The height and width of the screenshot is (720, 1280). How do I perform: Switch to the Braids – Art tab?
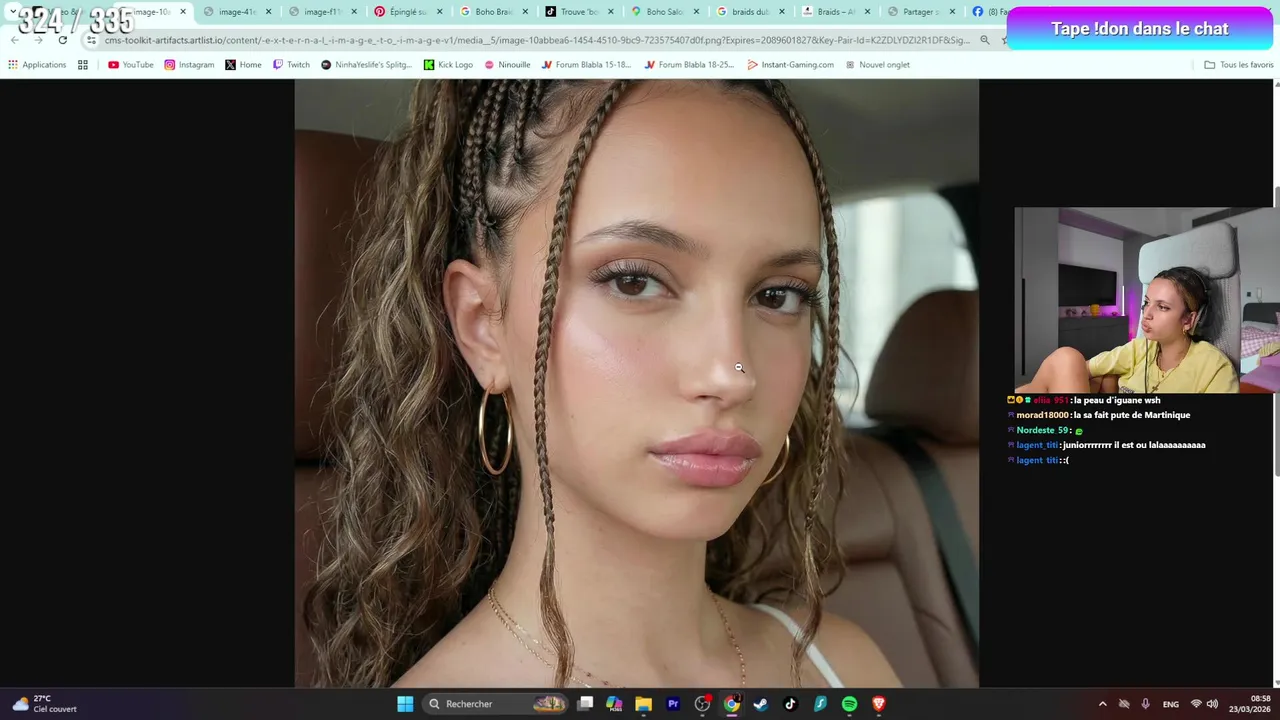[x=835, y=12]
